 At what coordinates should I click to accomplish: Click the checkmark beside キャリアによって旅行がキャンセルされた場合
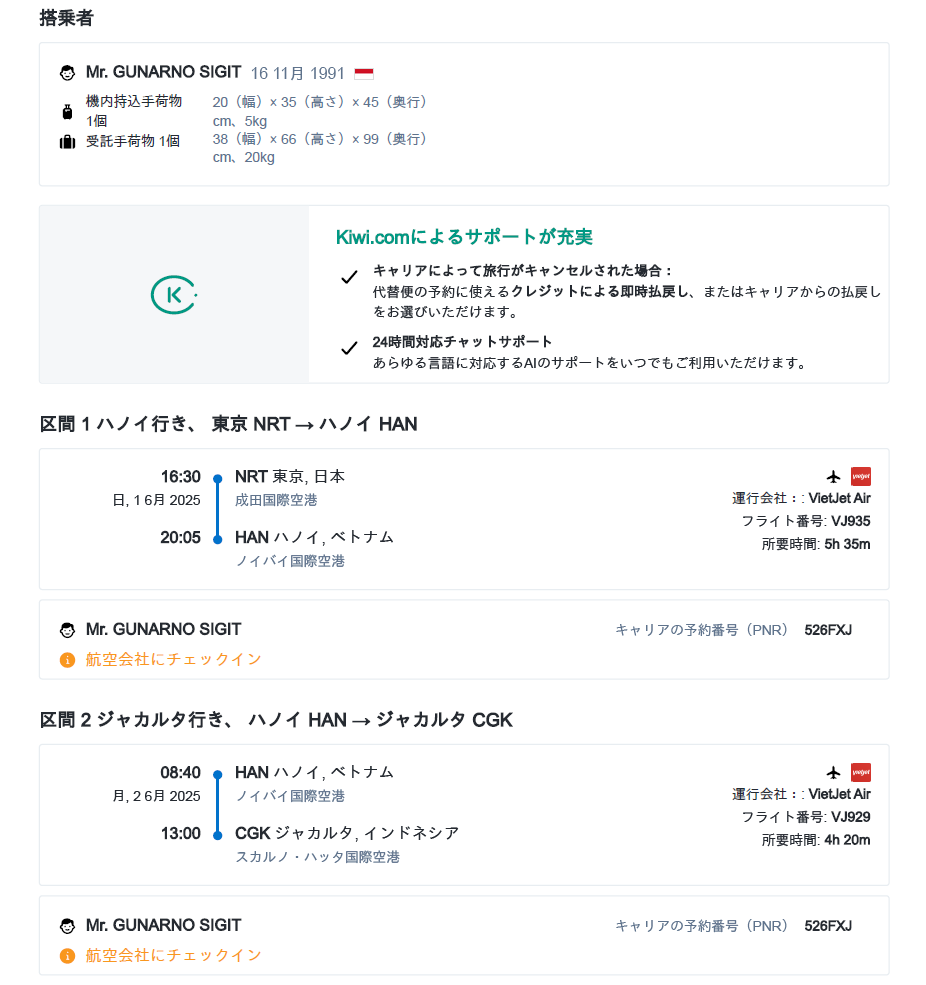click(349, 278)
